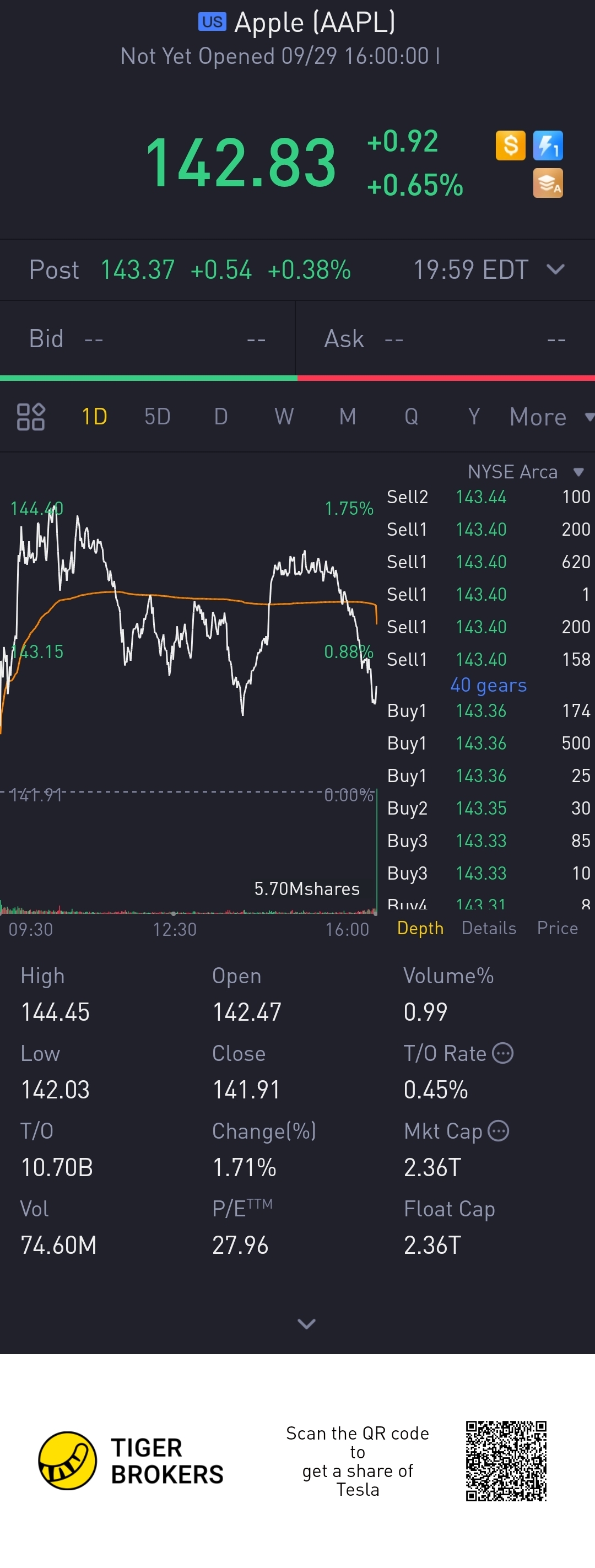
Task: Tap the Tiger Brokers logo
Action: tap(131, 1461)
